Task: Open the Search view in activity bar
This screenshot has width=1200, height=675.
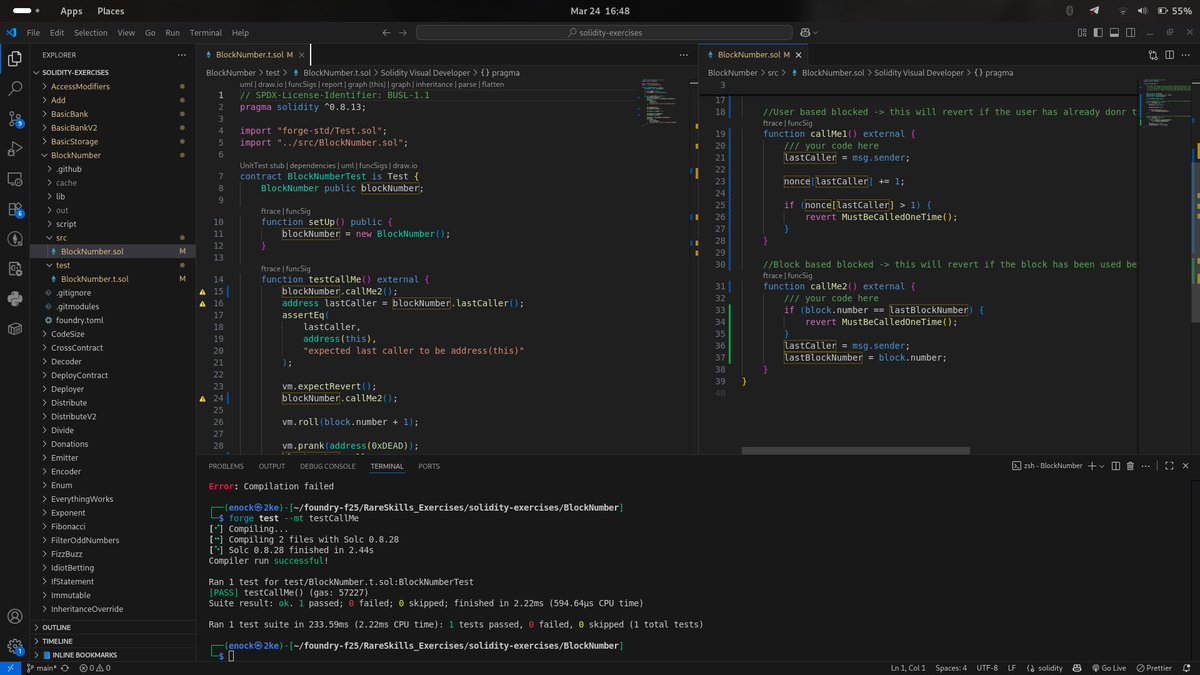Action: pyautogui.click(x=15, y=88)
